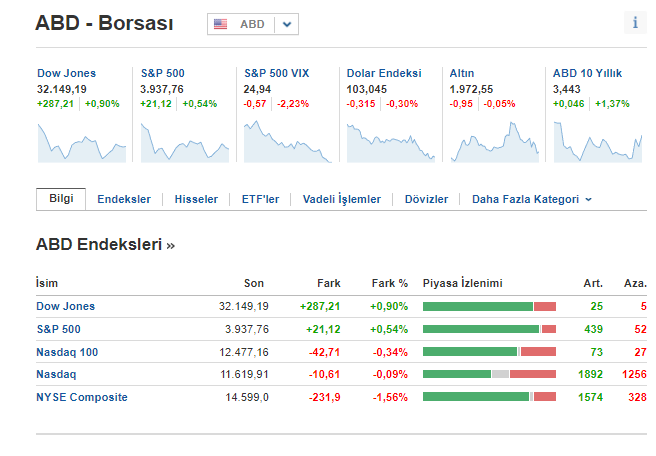Screen dimensions: 656x456
Task: Open the NYSE Composite link
Action: [82, 397]
